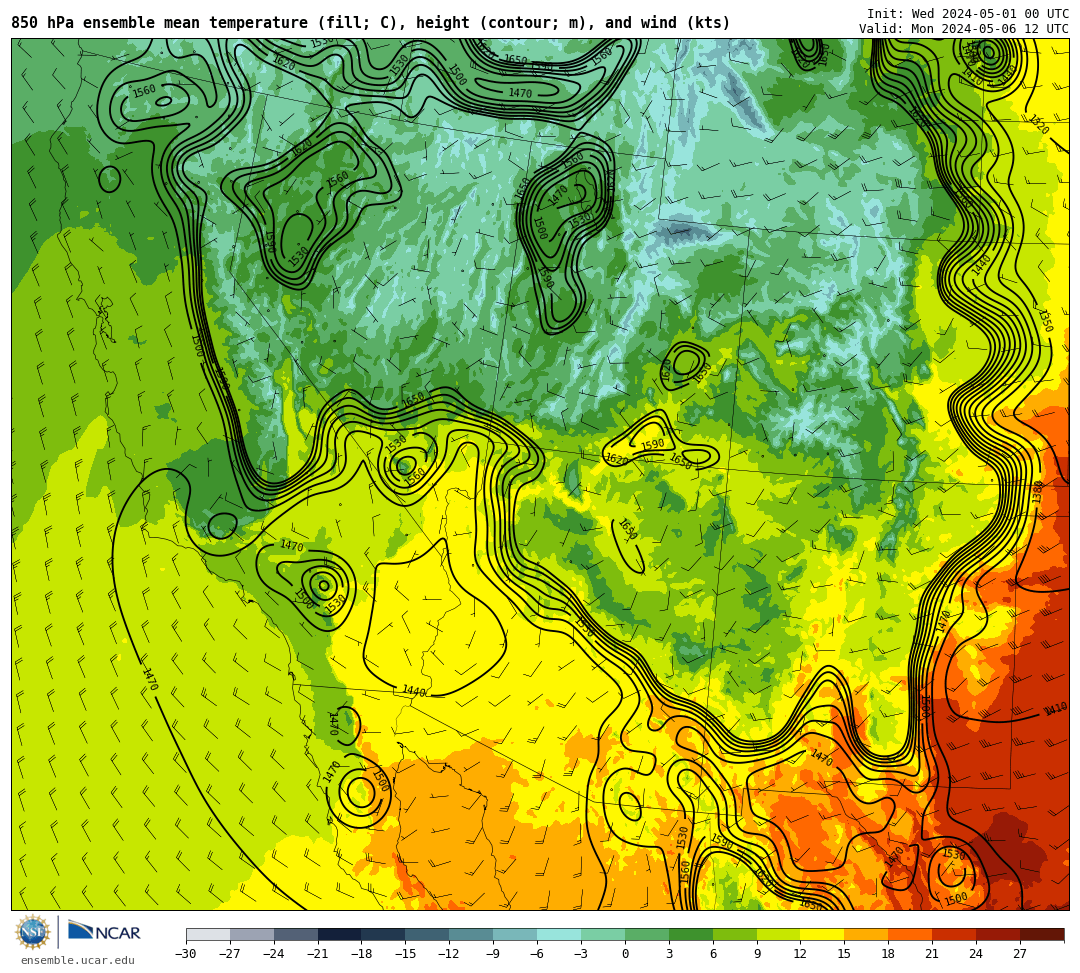Pick the dark green 3 to 6 colorbar swatch

[x=691, y=934]
